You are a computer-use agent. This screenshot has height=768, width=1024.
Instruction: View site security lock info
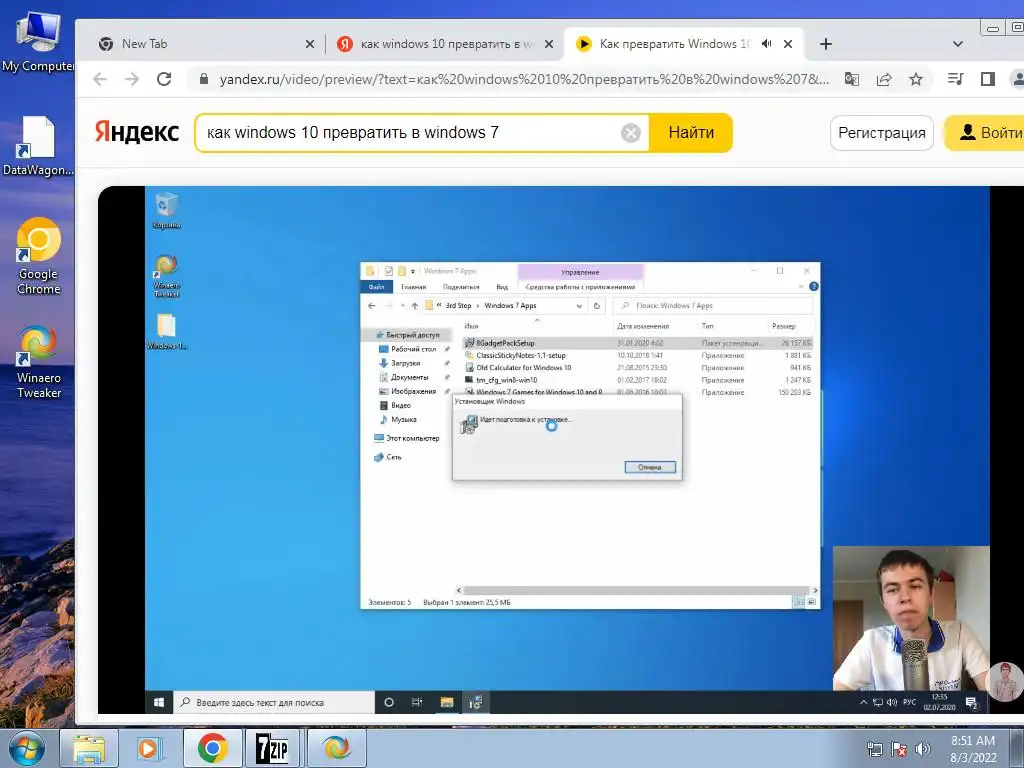[x=204, y=79]
